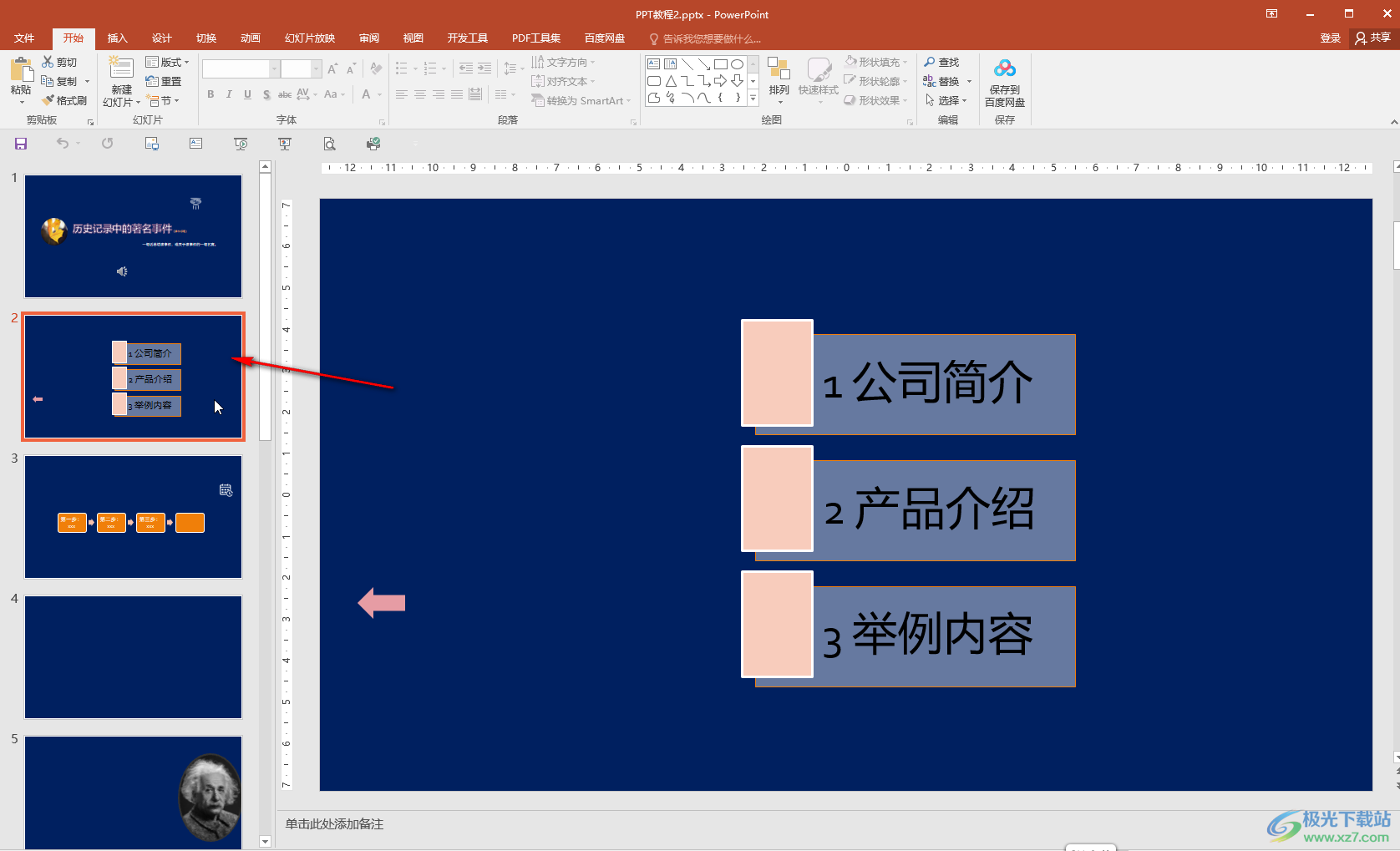
Task: Click the Paste (粘贴) icon
Action: (21, 70)
